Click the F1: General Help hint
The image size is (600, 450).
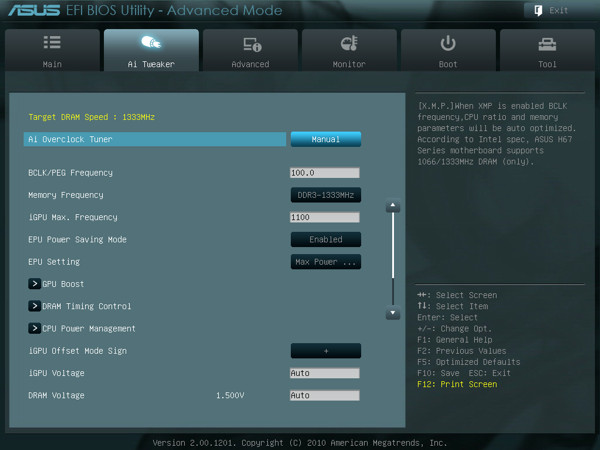point(455,340)
